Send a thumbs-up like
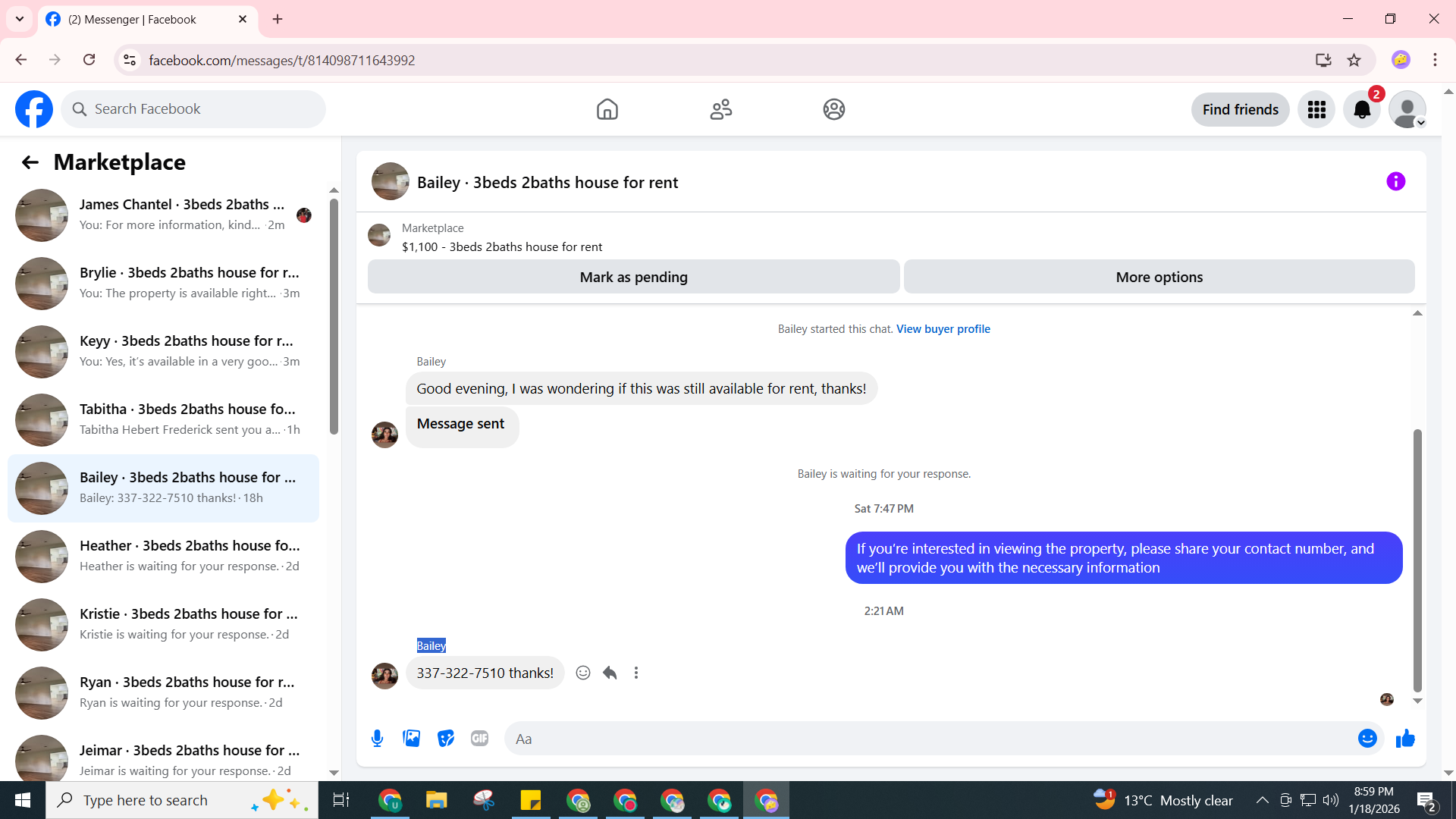 tap(1405, 739)
